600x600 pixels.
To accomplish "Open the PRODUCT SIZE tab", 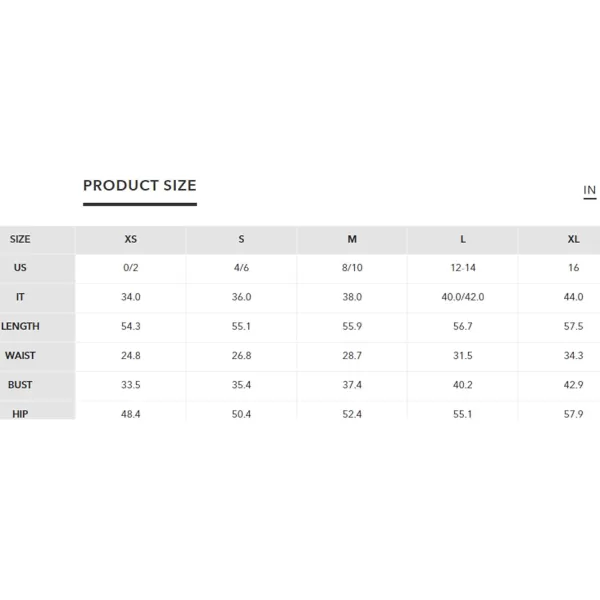I will point(140,186).
